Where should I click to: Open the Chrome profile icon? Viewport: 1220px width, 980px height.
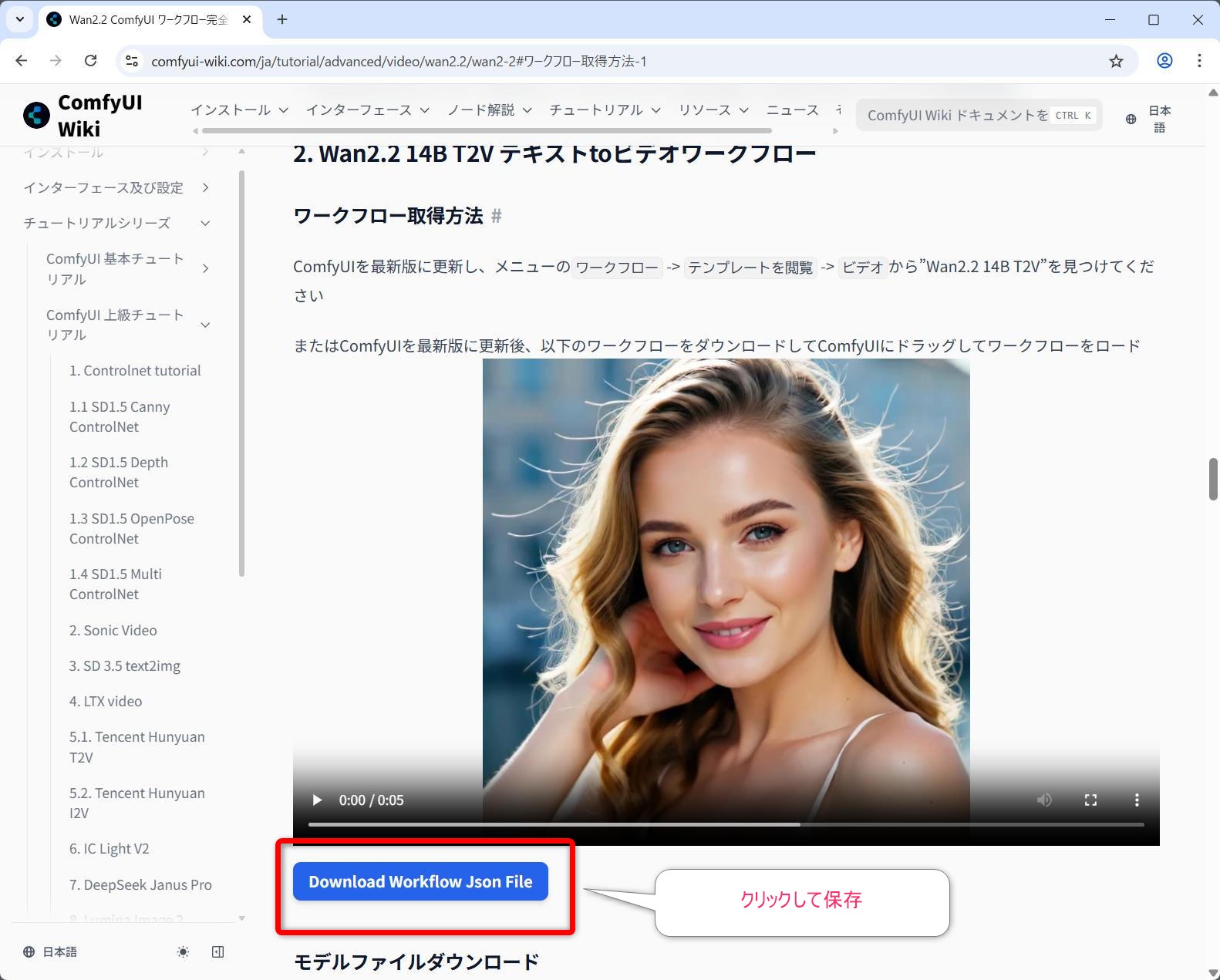point(1164,61)
